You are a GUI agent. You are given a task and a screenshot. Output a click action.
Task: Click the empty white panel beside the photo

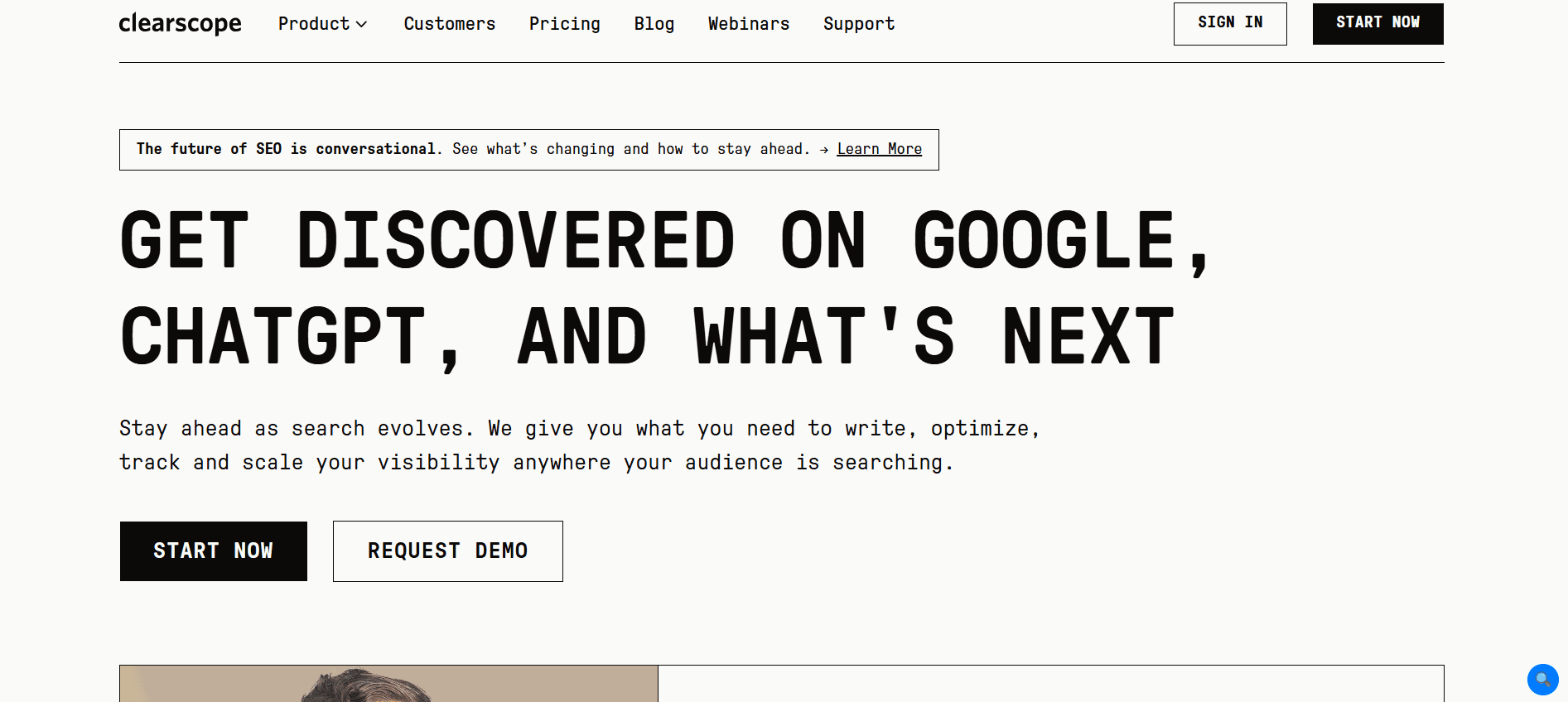(x=1050, y=684)
